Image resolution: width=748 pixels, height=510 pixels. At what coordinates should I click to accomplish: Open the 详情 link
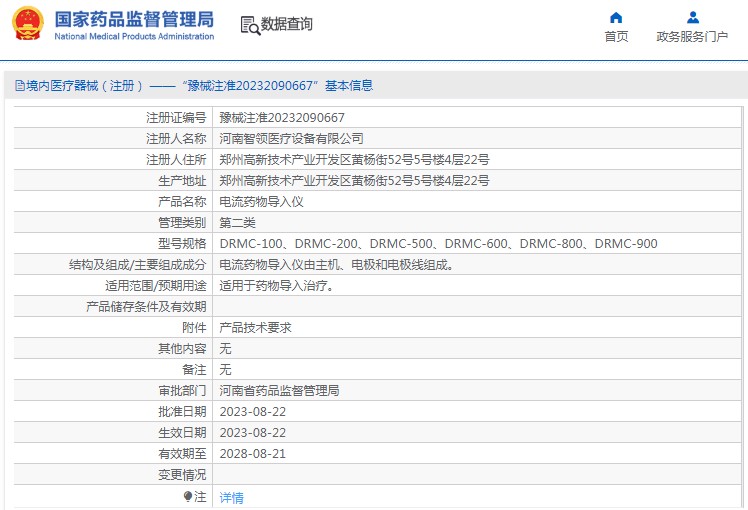click(x=231, y=497)
